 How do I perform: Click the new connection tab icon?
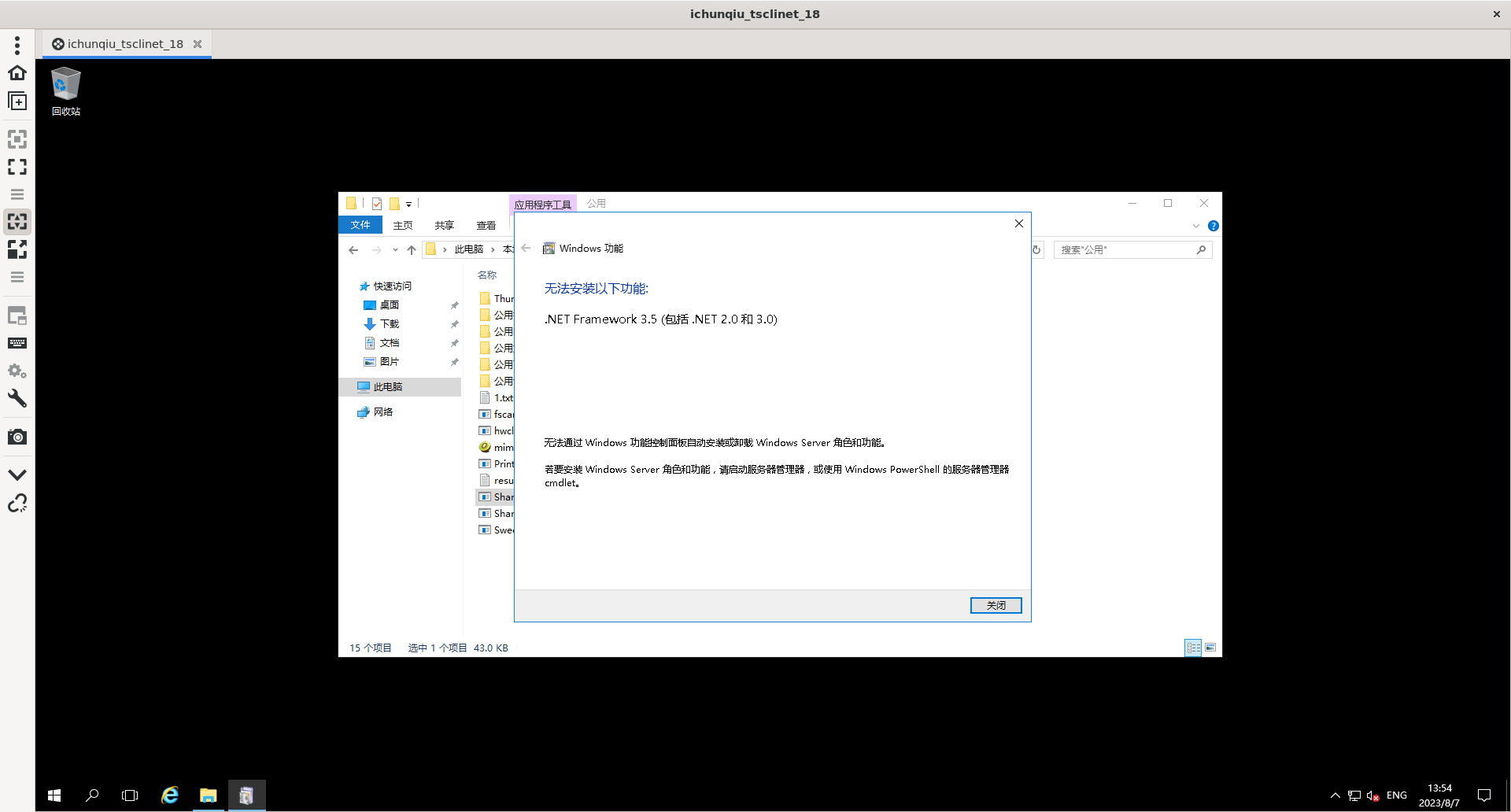(x=17, y=101)
